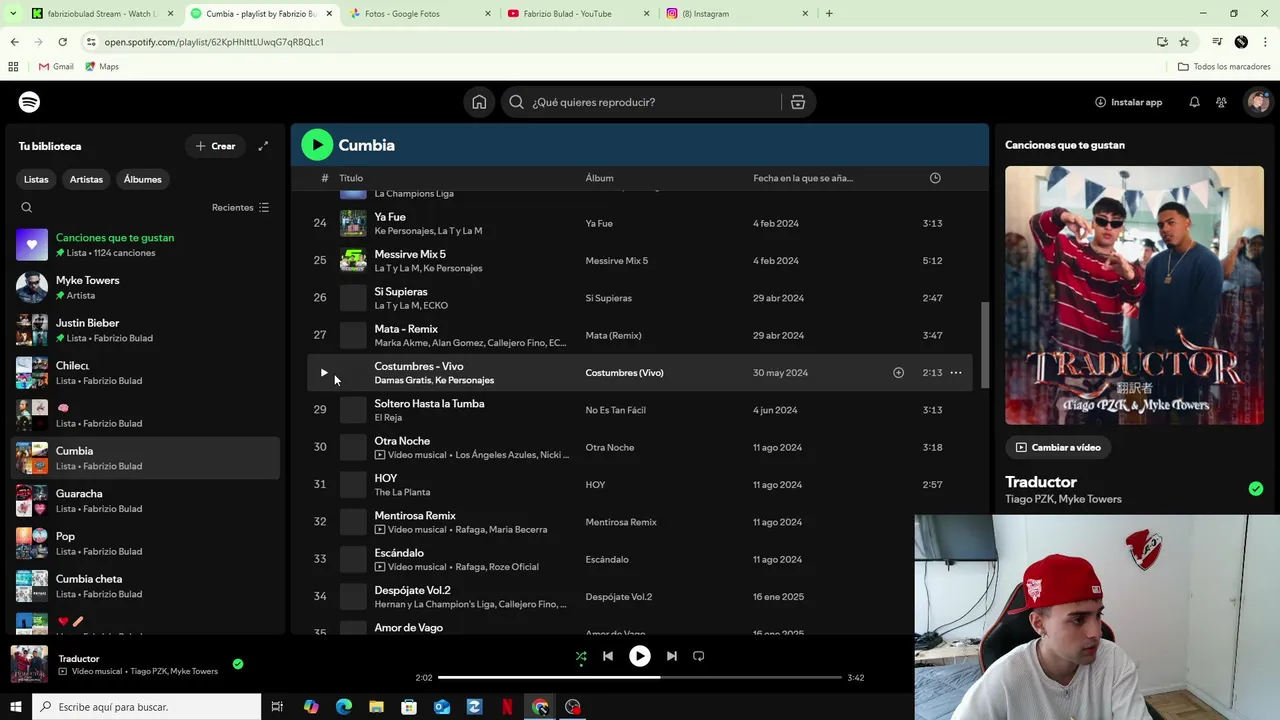Viewport: 1280px width, 720px height.
Task: Open Microsoft Store from taskbar
Action: 409,707
